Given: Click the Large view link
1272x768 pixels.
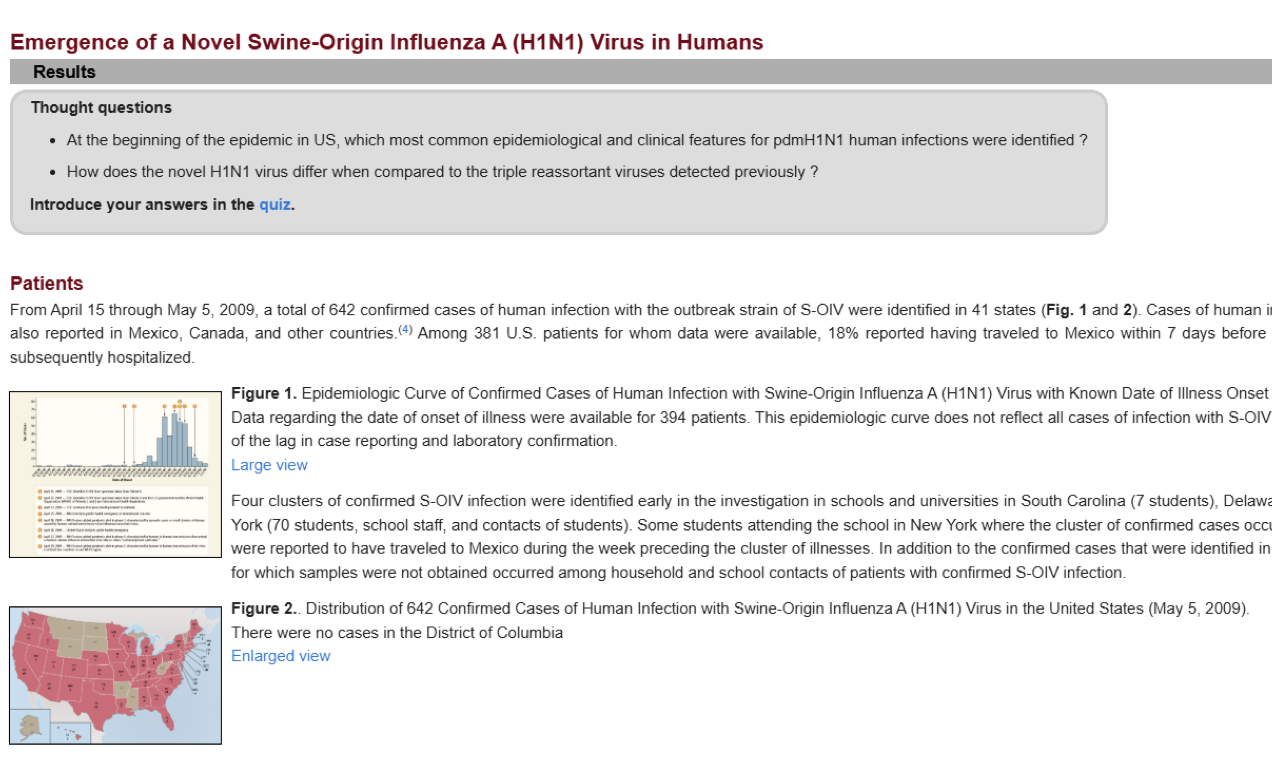Looking at the screenshot, I should [x=269, y=465].
